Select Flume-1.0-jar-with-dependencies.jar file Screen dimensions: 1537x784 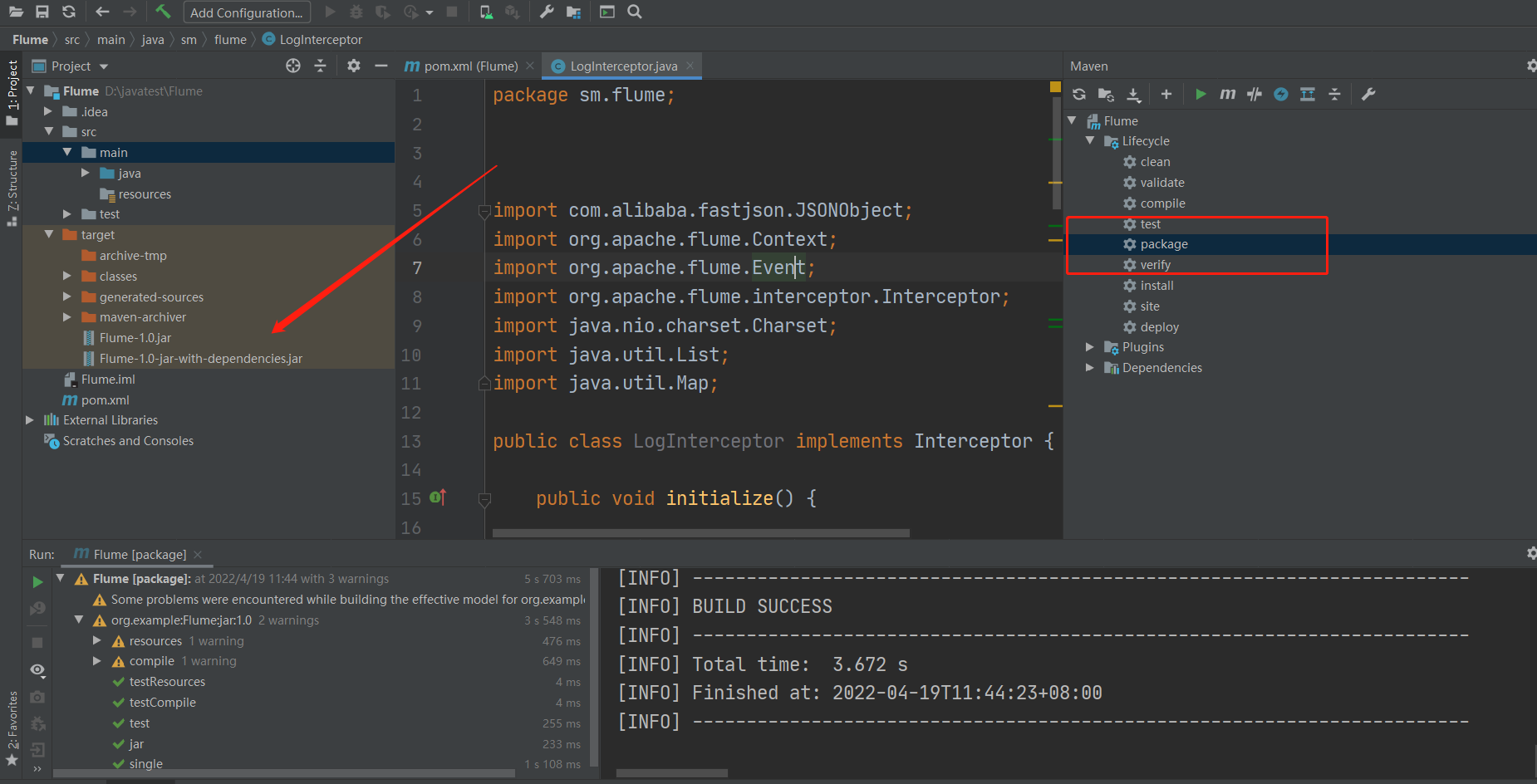200,358
